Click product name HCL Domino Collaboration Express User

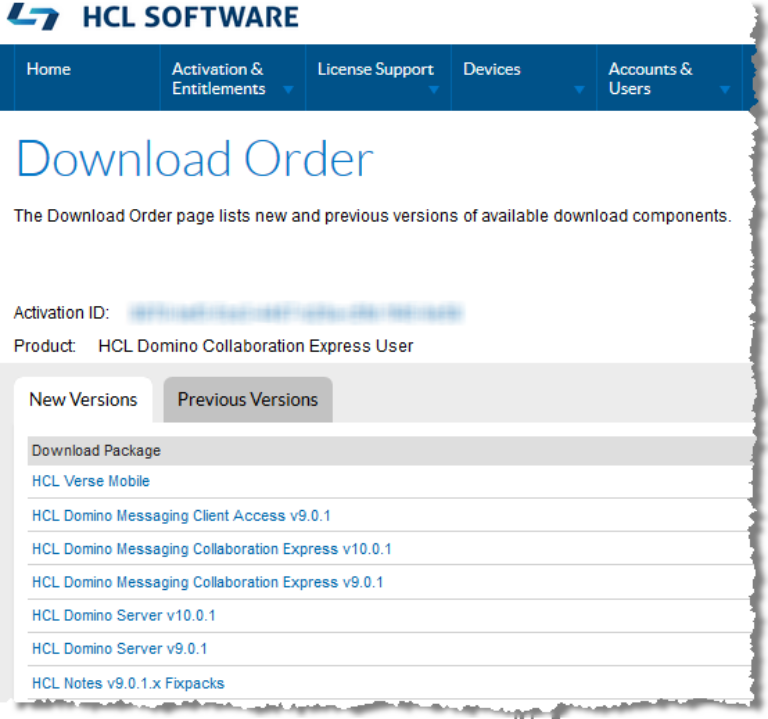[256, 346]
